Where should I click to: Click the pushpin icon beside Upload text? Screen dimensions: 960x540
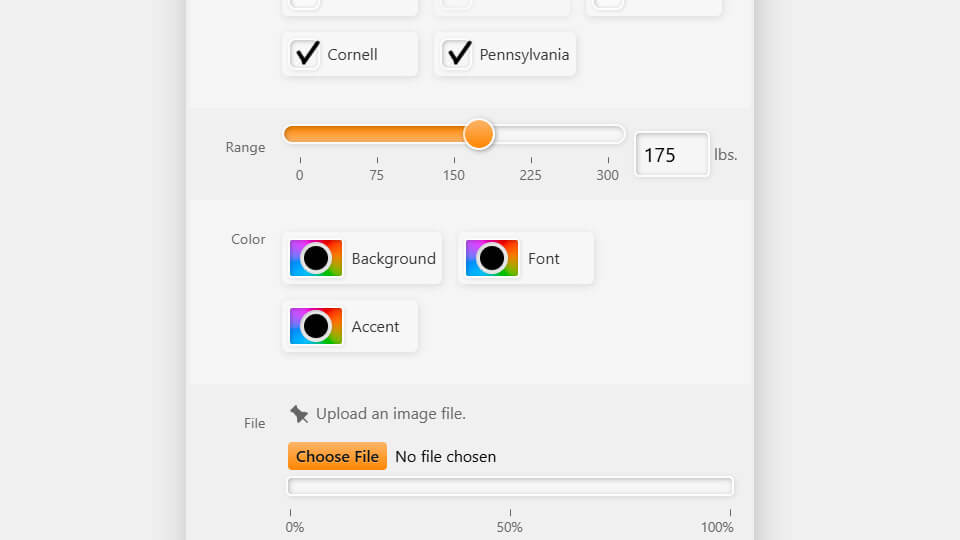point(299,414)
